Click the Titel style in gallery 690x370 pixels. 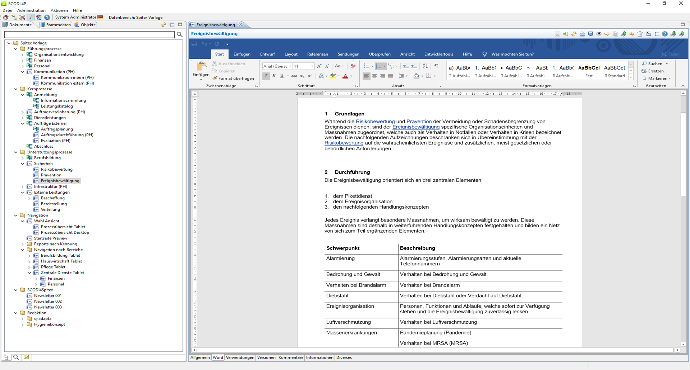(589, 70)
